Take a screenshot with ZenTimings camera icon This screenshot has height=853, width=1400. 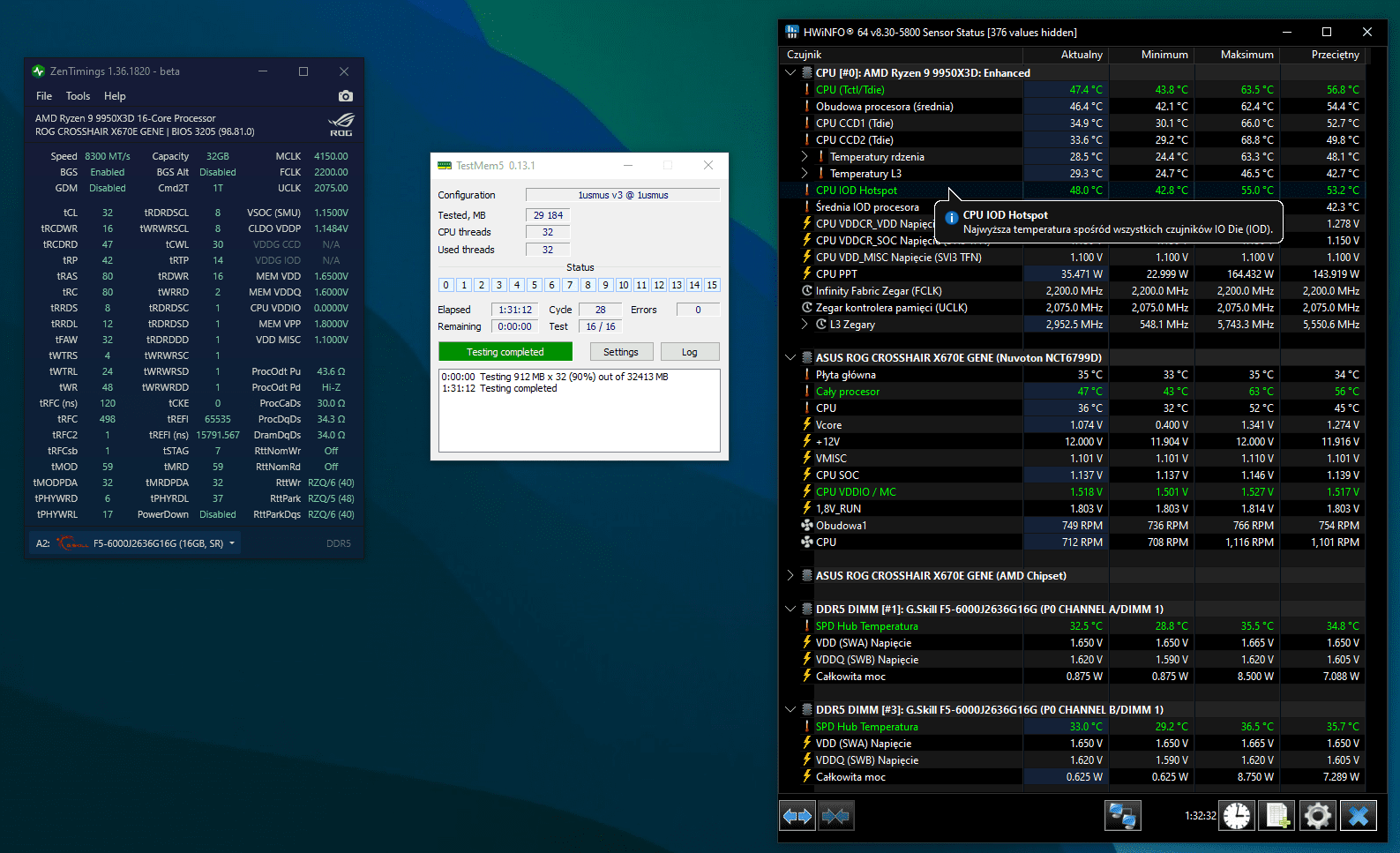coord(346,96)
